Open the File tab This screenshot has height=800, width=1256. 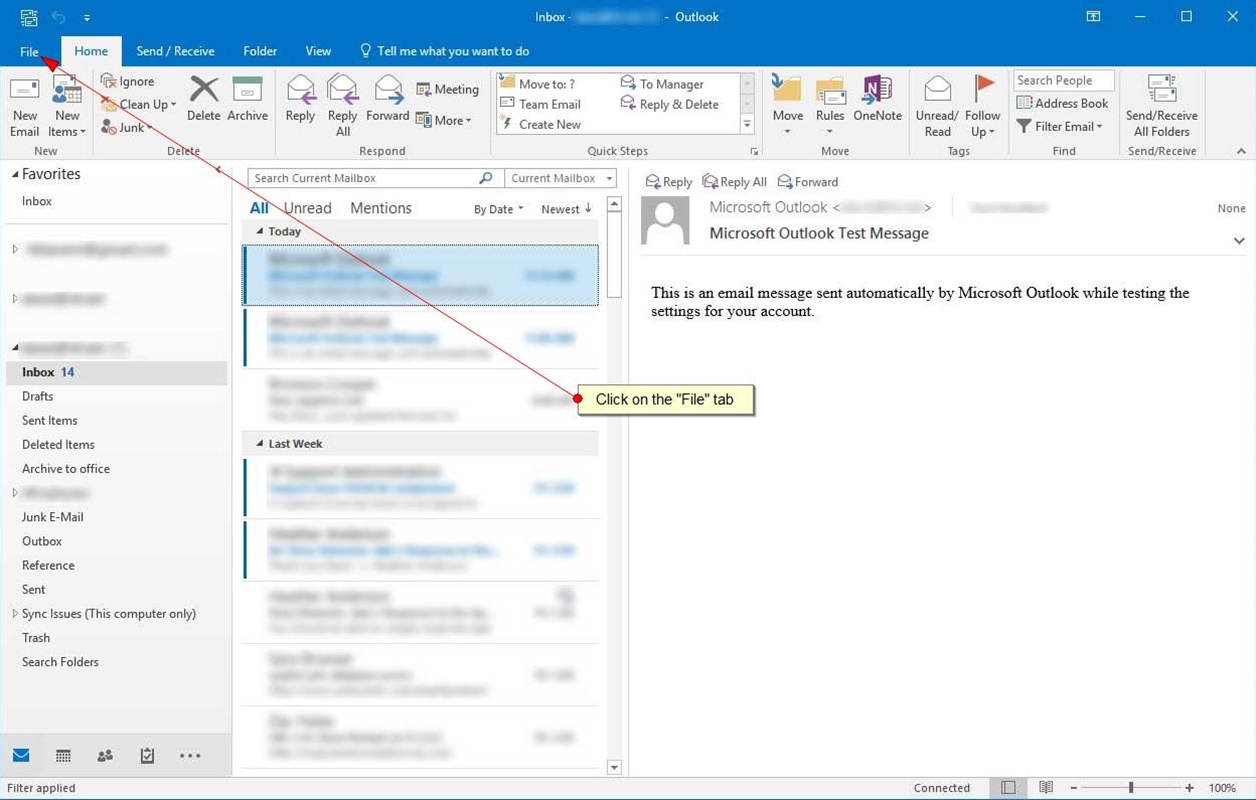click(x=29, y=51)
